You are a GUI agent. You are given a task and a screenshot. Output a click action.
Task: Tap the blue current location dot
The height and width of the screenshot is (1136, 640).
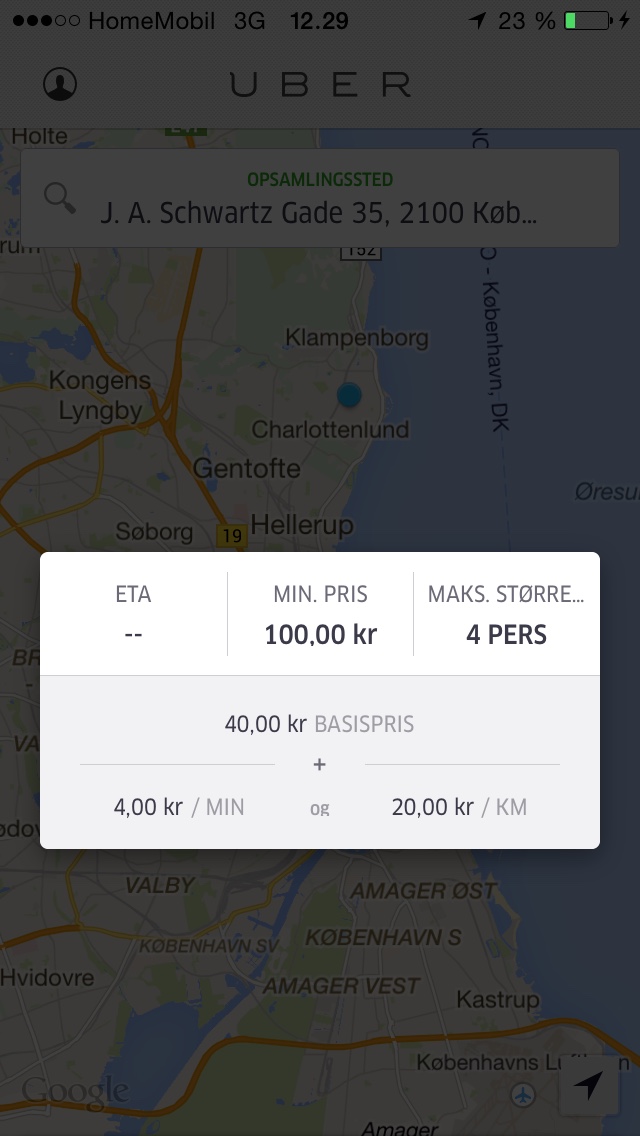[x=349, y=395]
